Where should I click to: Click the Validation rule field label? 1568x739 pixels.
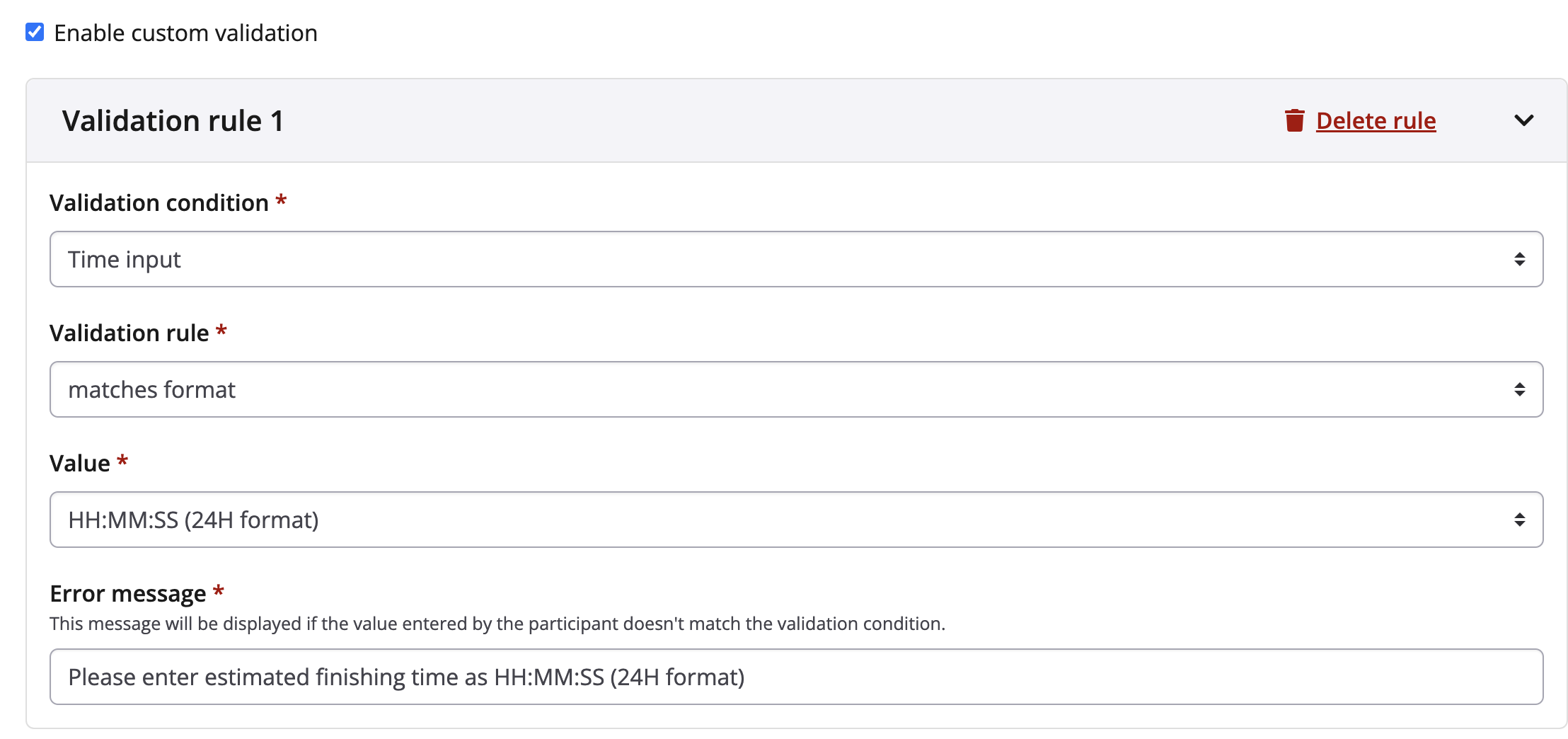pyautogui.click(x=129, y=333)
